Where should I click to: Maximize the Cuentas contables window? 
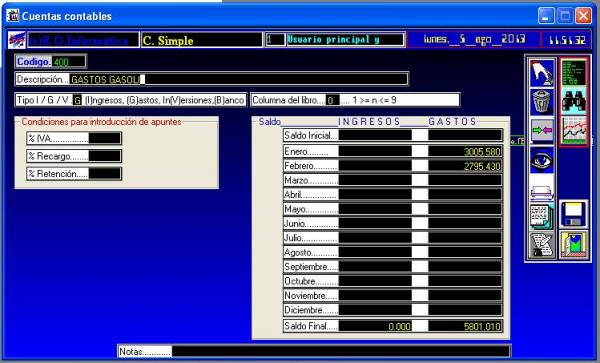[x=565, y=16]
